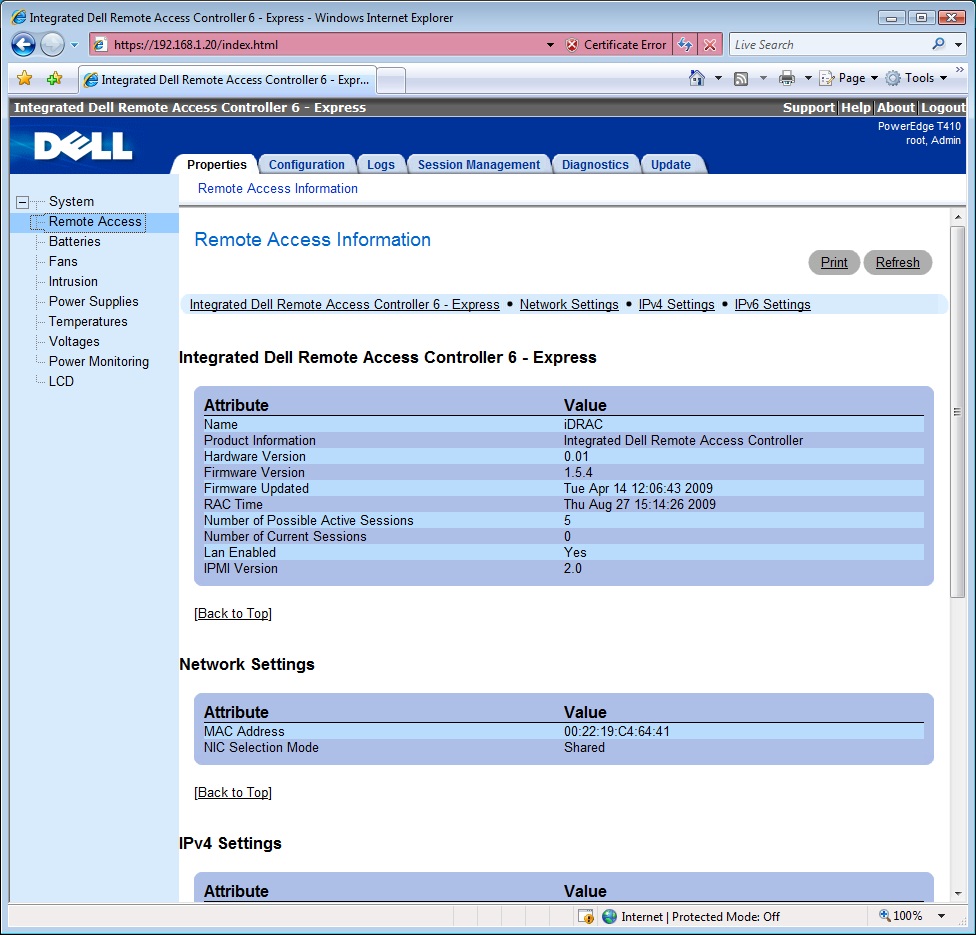The image size is (976, 935).
Task: Select Fans in the tree
Action: point(63,261)
